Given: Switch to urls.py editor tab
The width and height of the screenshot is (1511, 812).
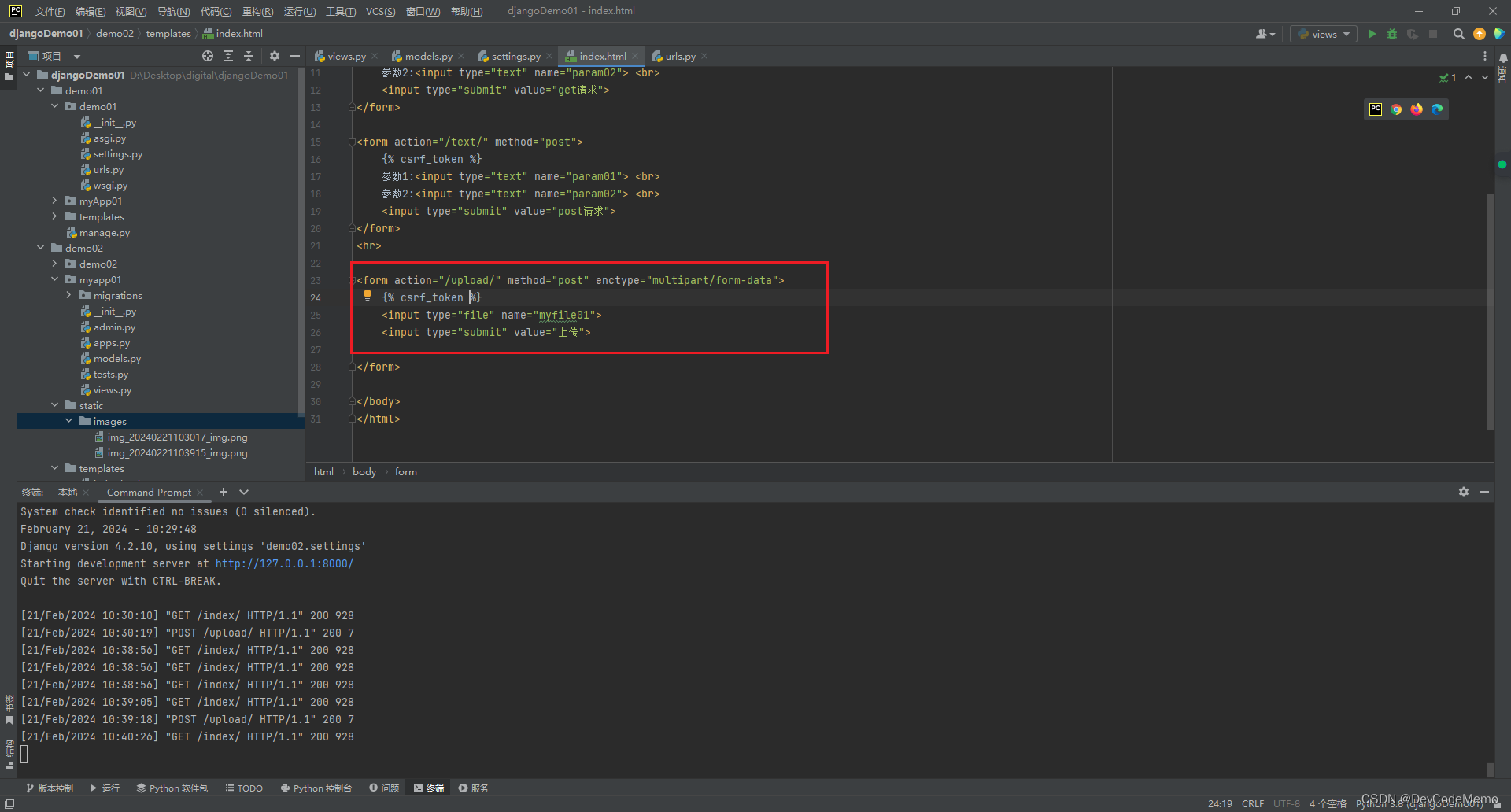Looking at the screenshot, I should coord(680,56).
